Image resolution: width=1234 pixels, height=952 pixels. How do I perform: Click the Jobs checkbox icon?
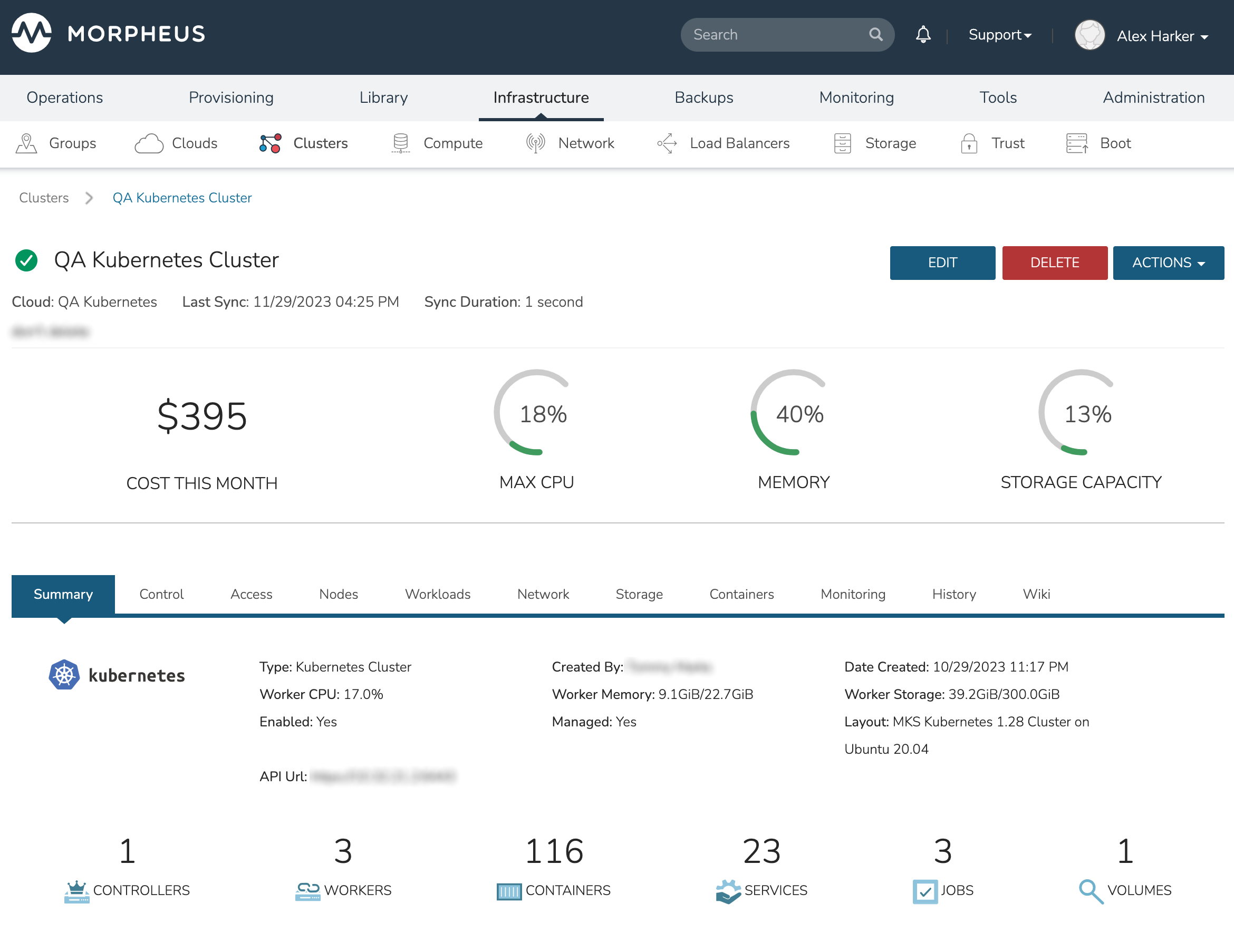coord(924,891)
